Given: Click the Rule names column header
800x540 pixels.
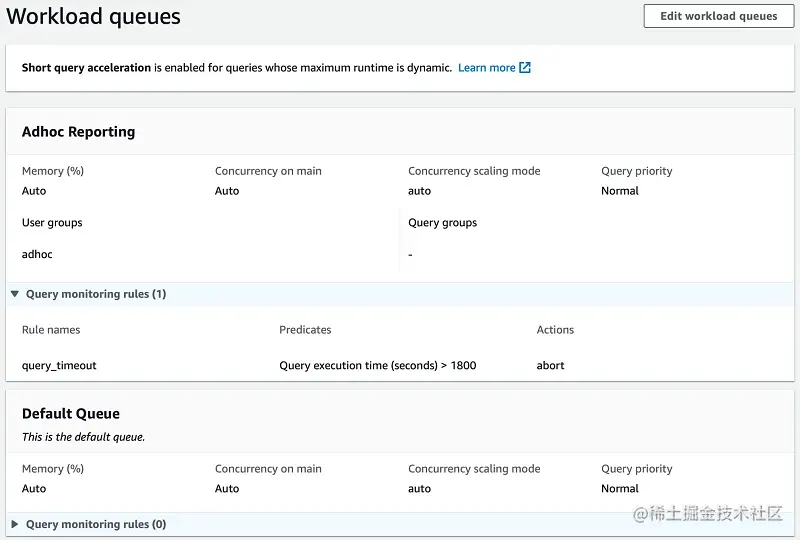Looking at the screenshot, I should pyautogui.click(x=51, y=330).
